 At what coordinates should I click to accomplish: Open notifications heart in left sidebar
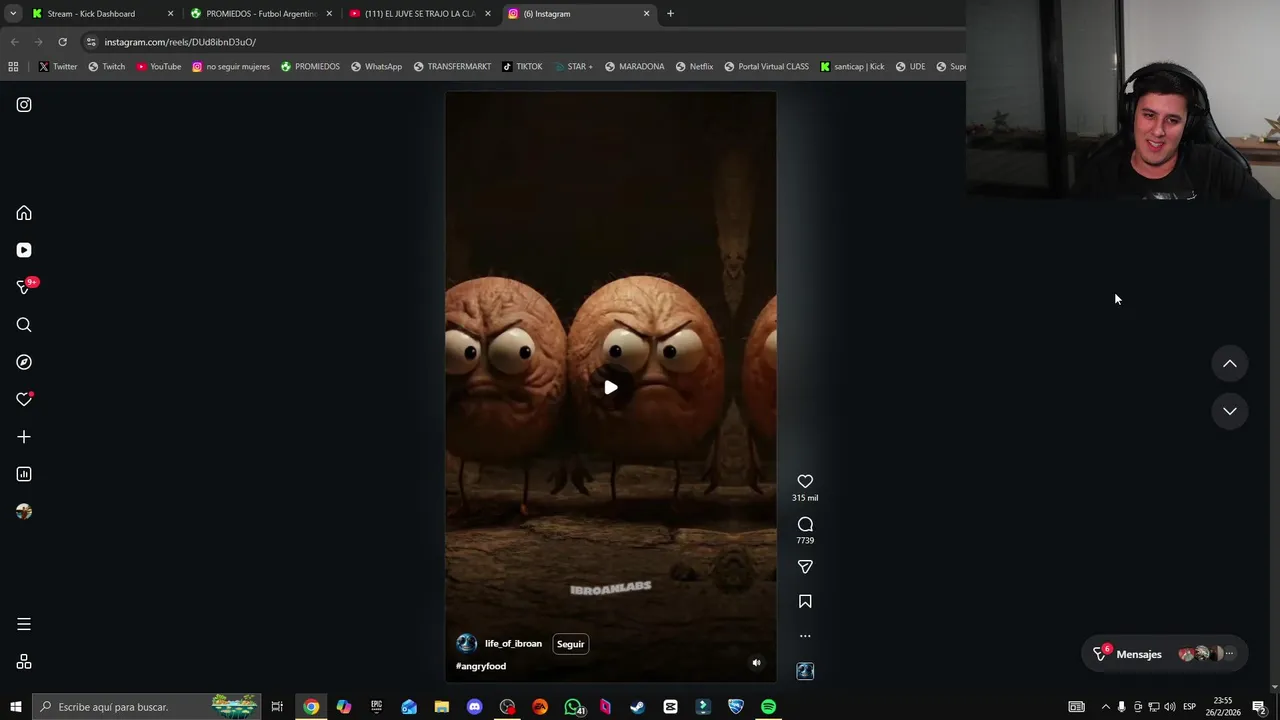24,399
